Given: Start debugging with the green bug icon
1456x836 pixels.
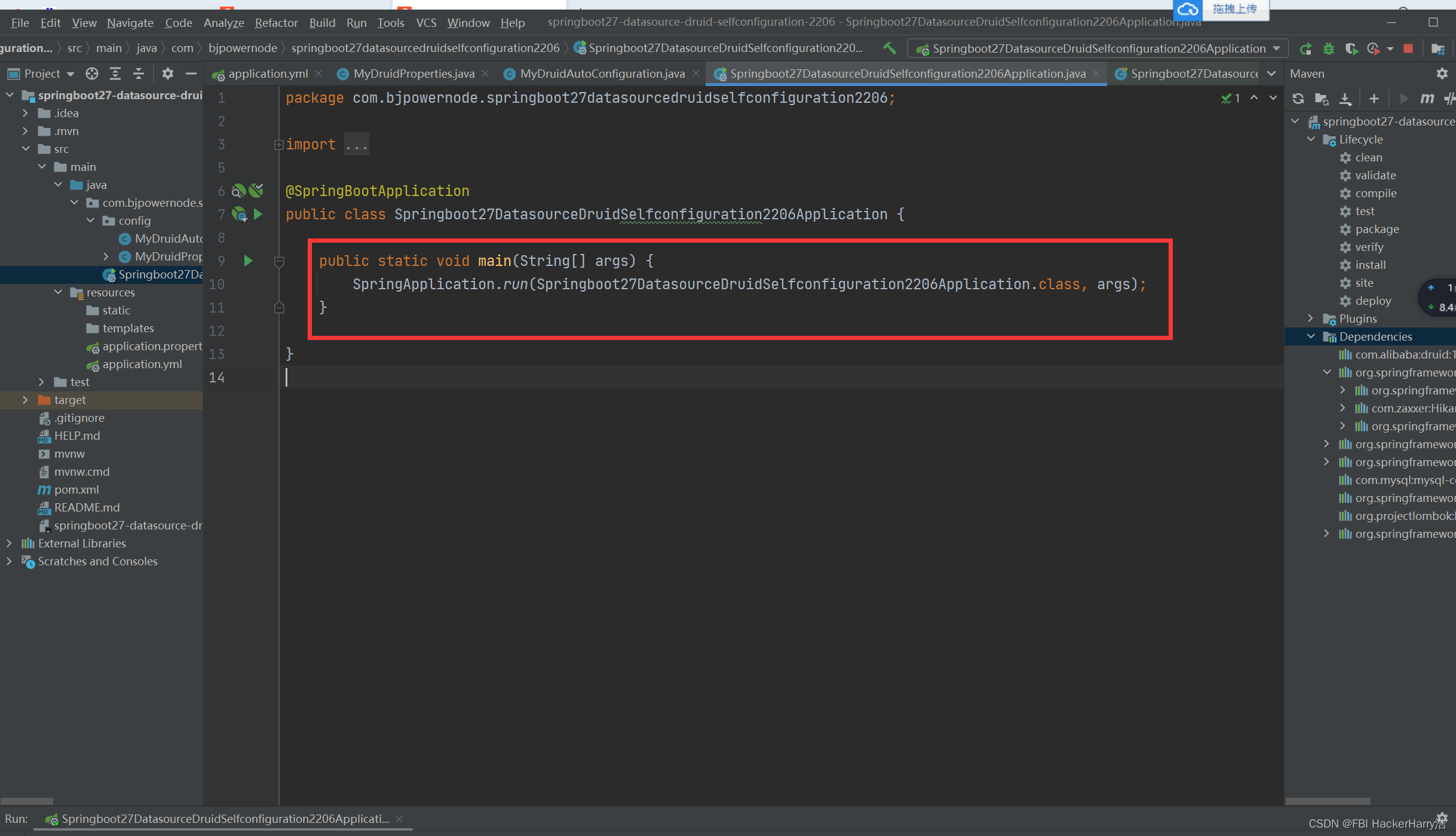Looking at the screenshot, I should click(1328, 48).
